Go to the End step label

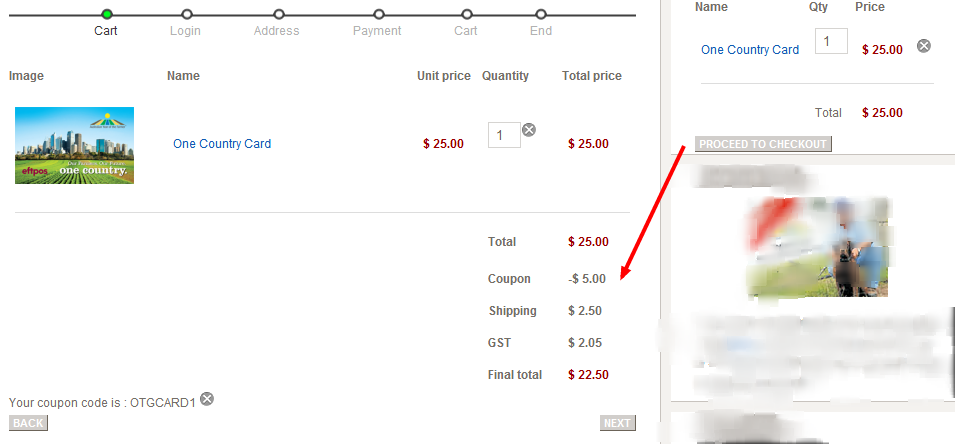pos(541,30)
